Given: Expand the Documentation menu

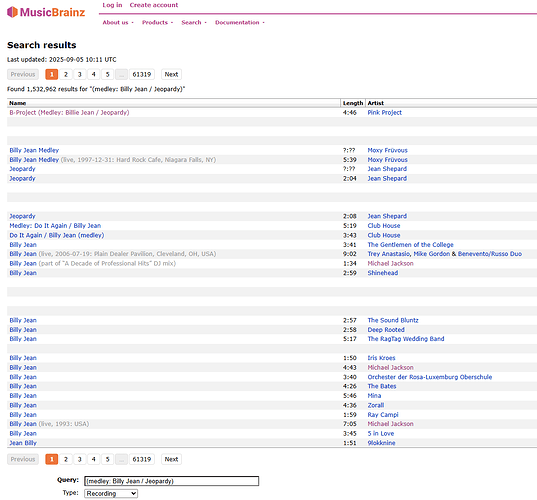Looking at the screenshot, I should [240, 23].
